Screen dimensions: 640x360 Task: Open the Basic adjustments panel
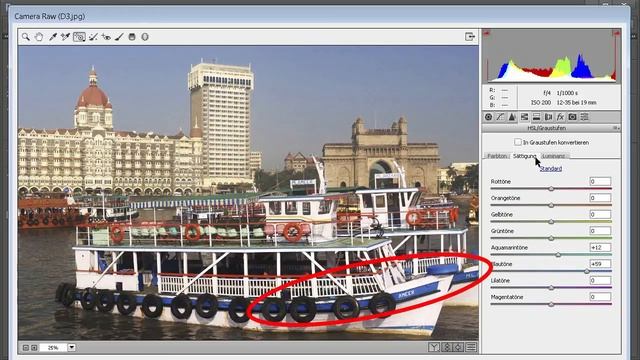point(488,117)
